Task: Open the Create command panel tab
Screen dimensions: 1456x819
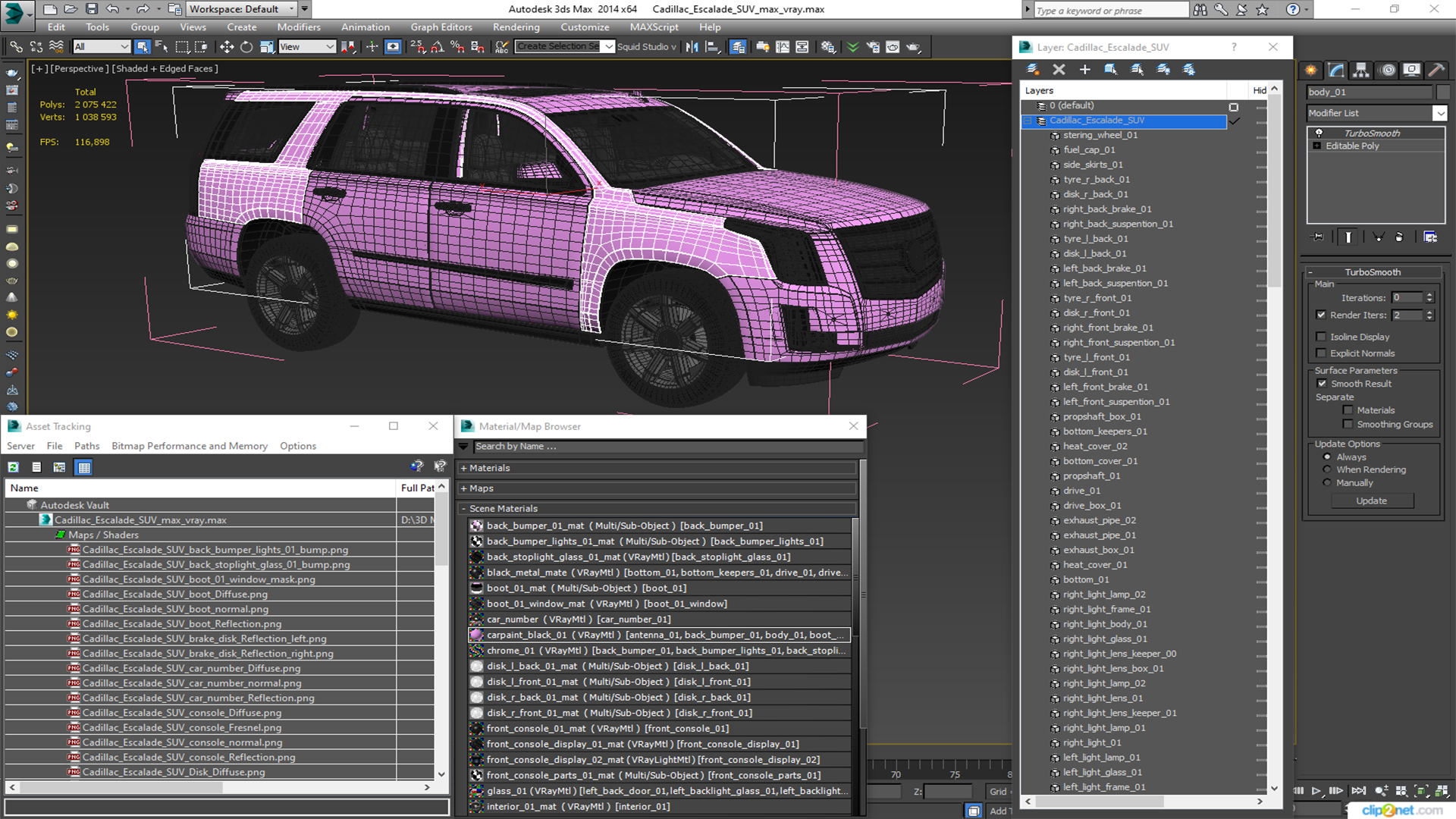Action: tap(1310, 70)
